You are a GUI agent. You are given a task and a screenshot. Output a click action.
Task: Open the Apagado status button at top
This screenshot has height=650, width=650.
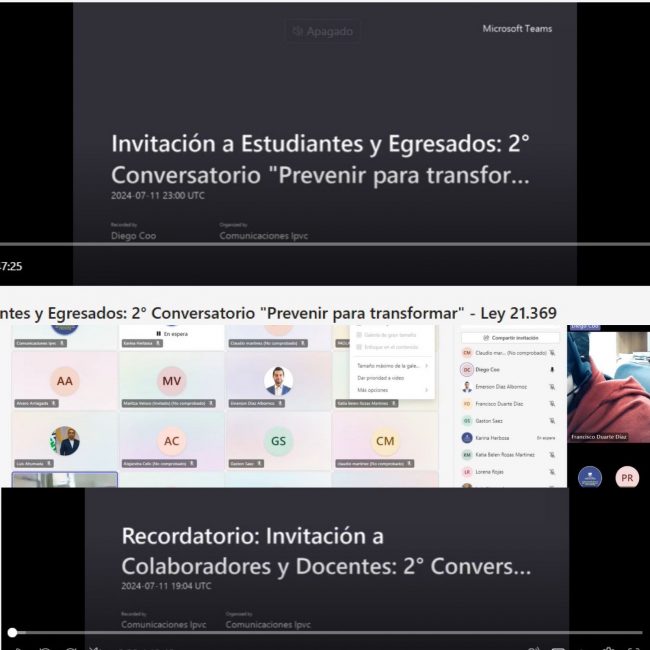coord(322,32)
